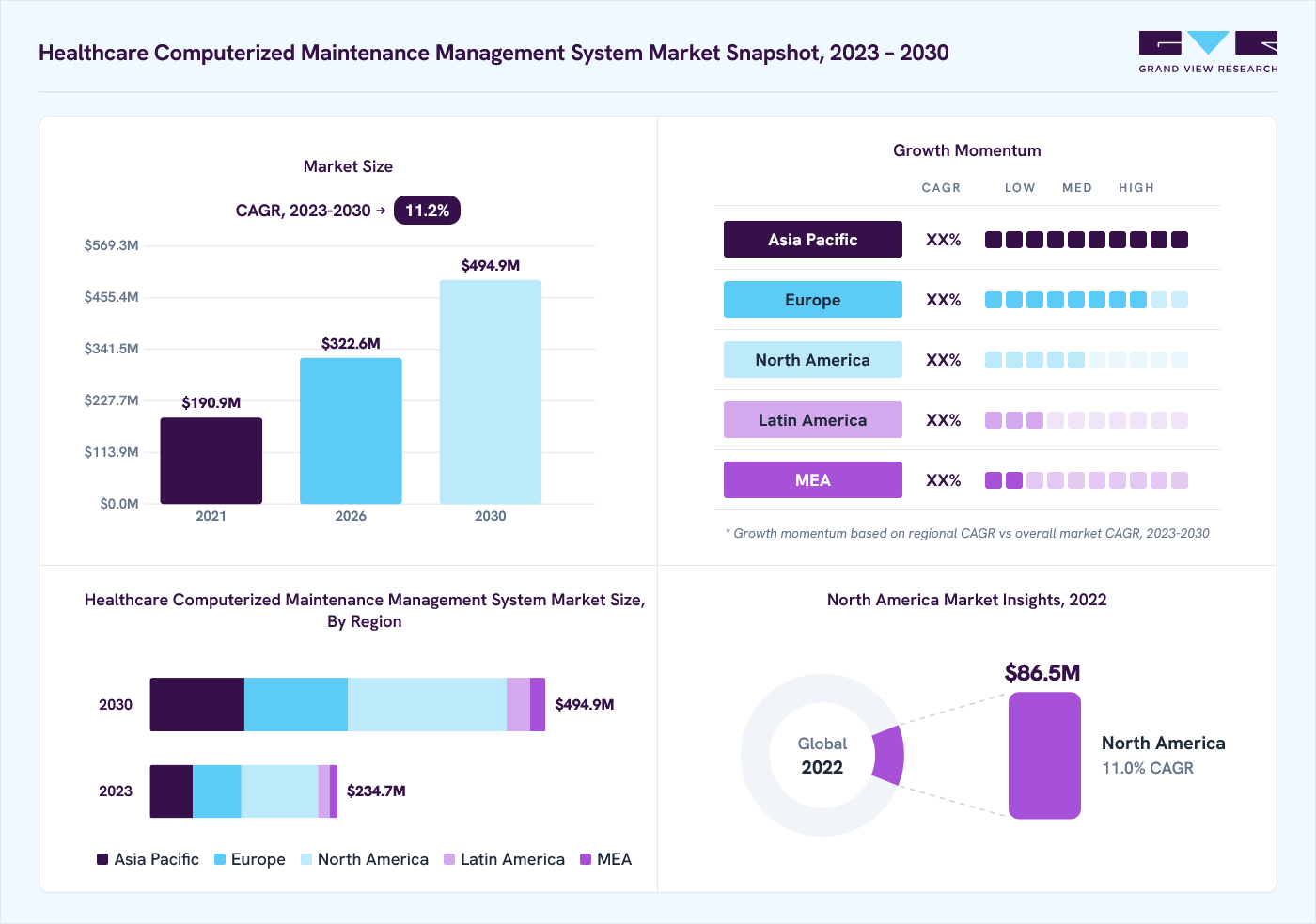The width and height of the screenshot is (1316, 924).
Task: Click the North America segment of 2030 bar
Action: tap(427, 705)
